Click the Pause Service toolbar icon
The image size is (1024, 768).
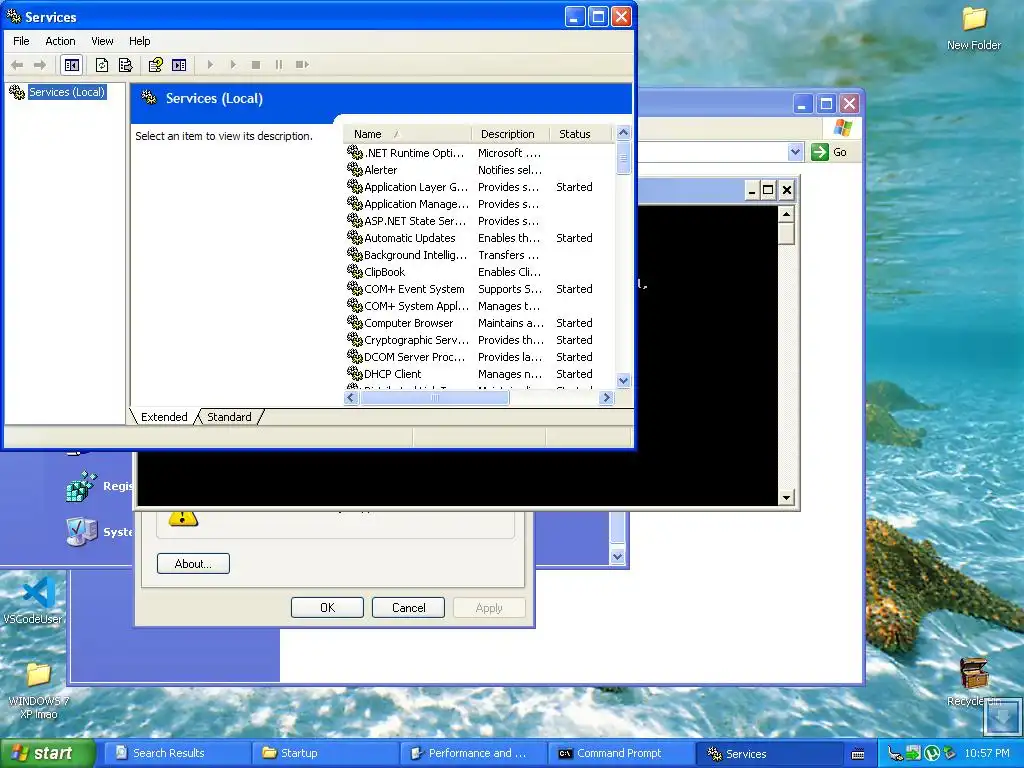(x=279, y=65)
